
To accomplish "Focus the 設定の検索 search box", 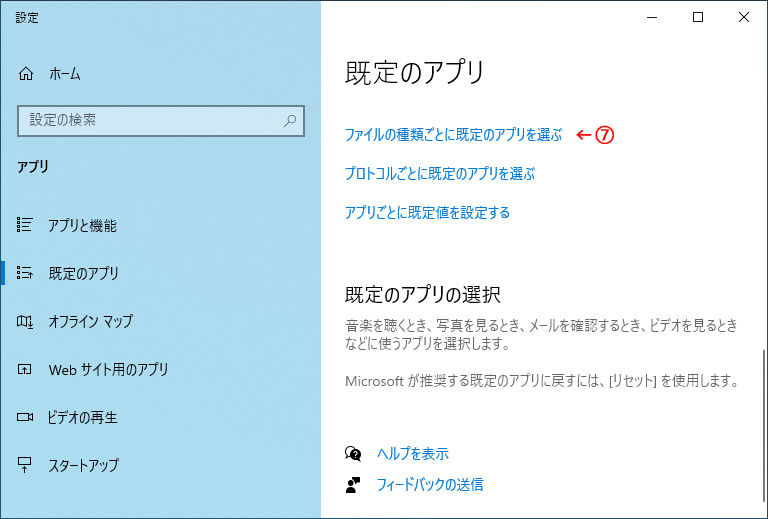I will [161, 120].
